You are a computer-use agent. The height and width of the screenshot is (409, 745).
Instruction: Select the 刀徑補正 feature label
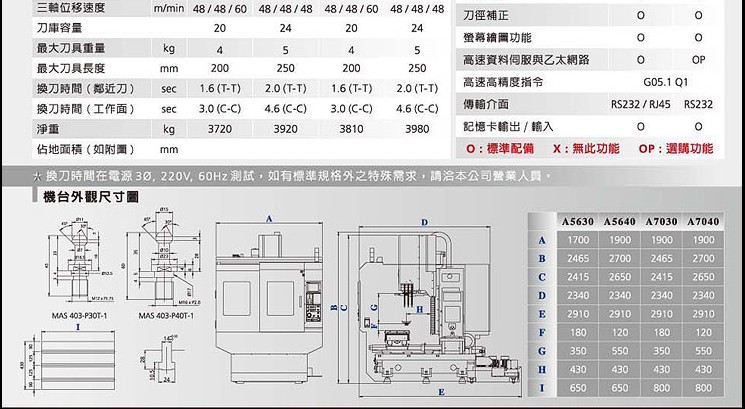(x=486, y=16)
